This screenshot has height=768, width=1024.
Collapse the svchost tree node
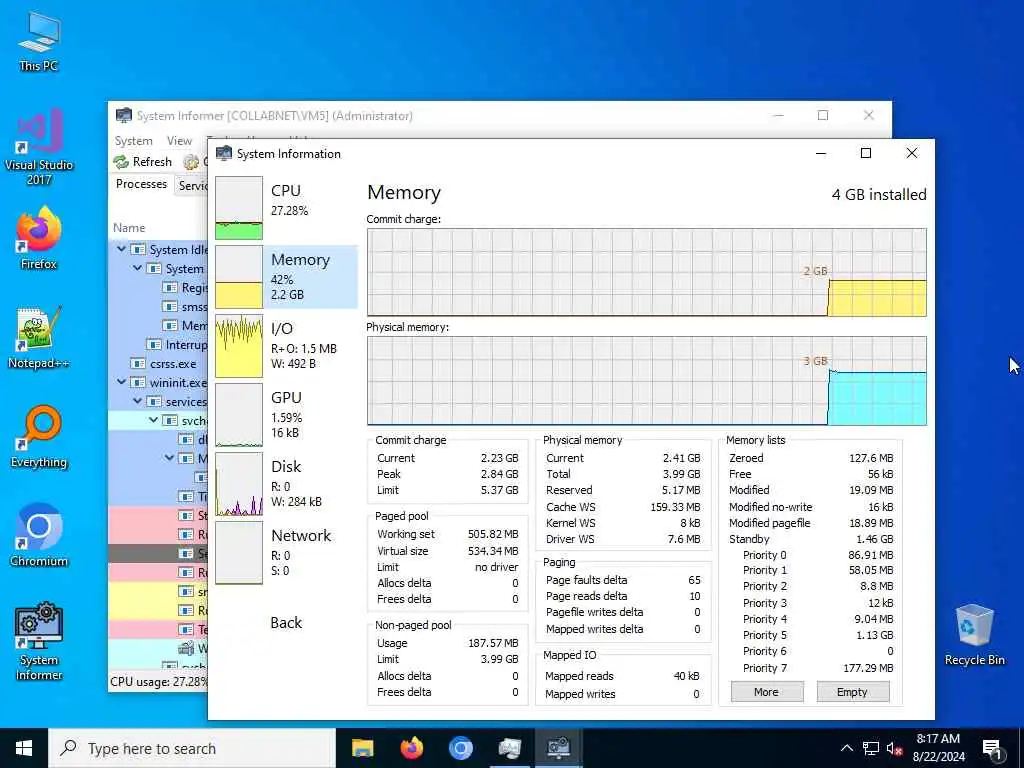click(153, 419)
